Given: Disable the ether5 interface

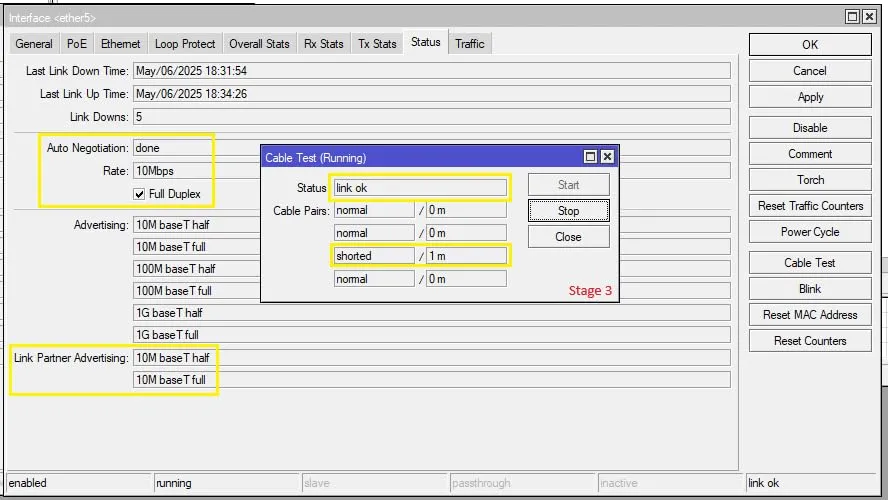Looking at the screenshot, I should tap(810, 128).
